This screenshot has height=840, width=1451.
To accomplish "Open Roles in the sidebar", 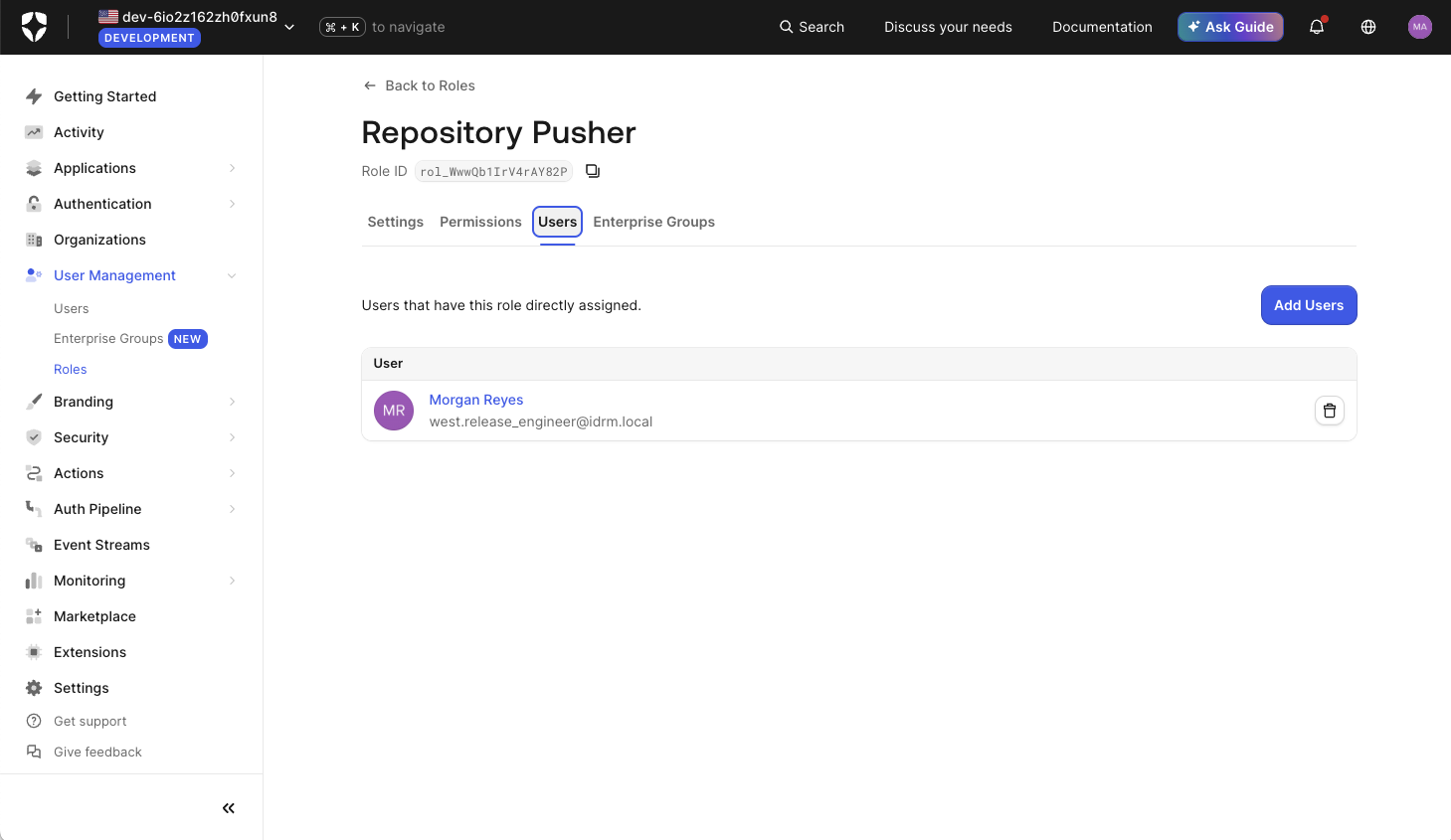I will pos(71,369).
